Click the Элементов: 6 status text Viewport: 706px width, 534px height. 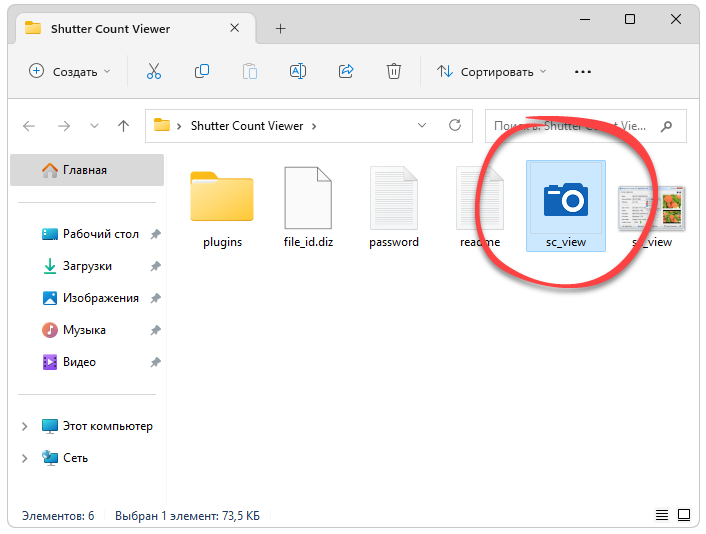58,516
